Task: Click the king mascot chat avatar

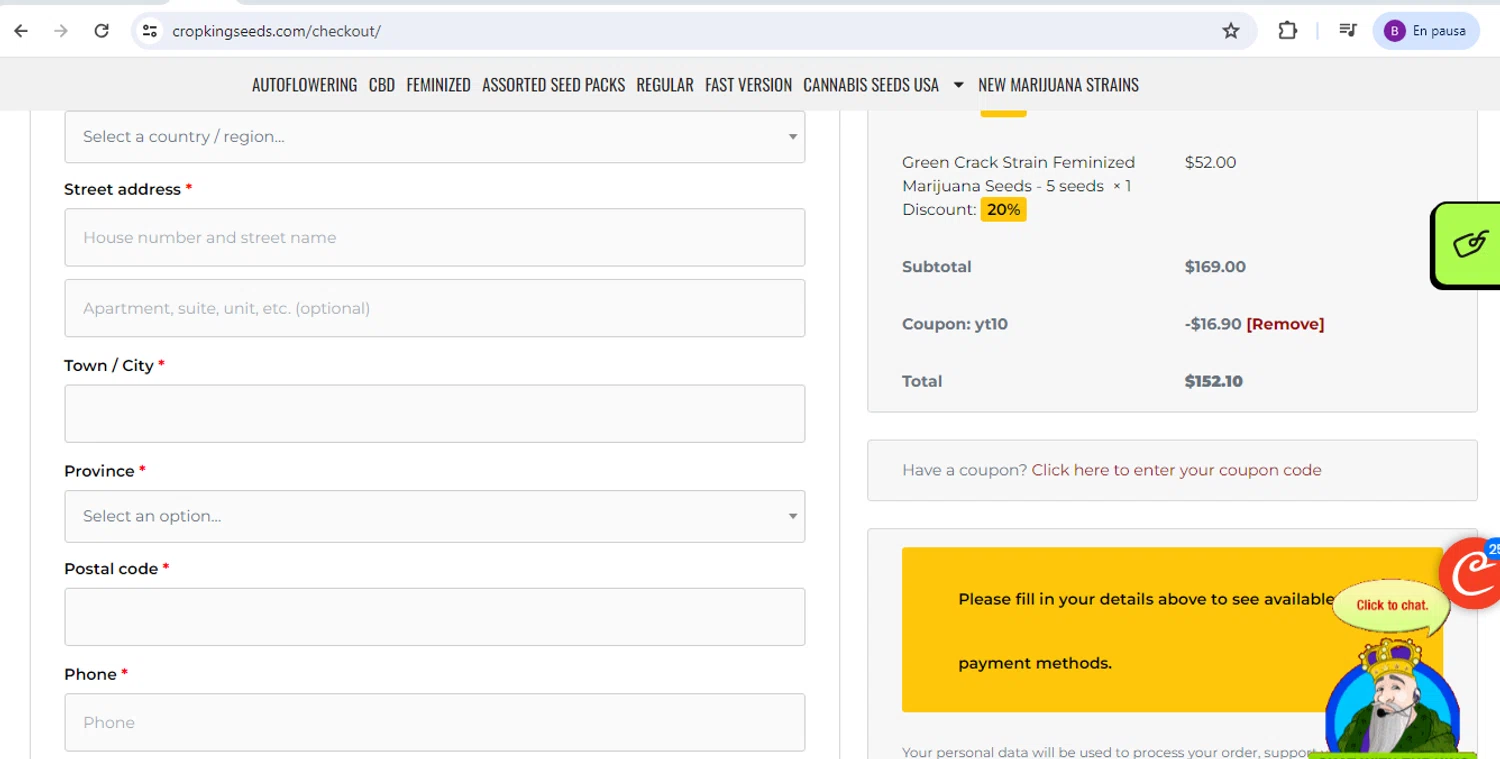Action: (x=1392, y=698)
